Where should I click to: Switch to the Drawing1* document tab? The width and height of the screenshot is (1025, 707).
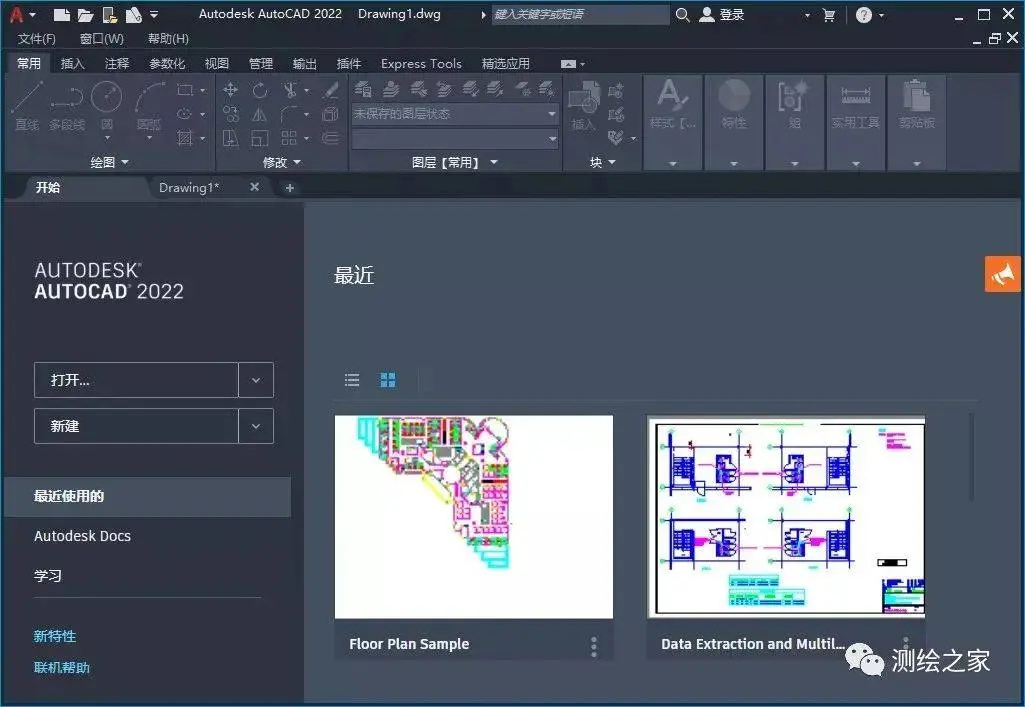pyautogui.click(x=189, y=188)
